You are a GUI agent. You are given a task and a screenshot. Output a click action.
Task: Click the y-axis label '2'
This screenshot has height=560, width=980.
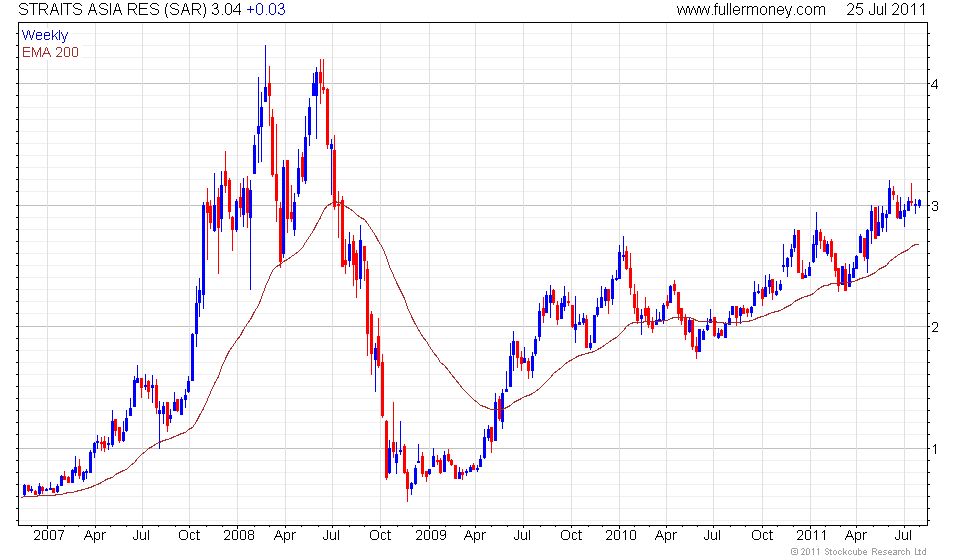tap(934, 328)
